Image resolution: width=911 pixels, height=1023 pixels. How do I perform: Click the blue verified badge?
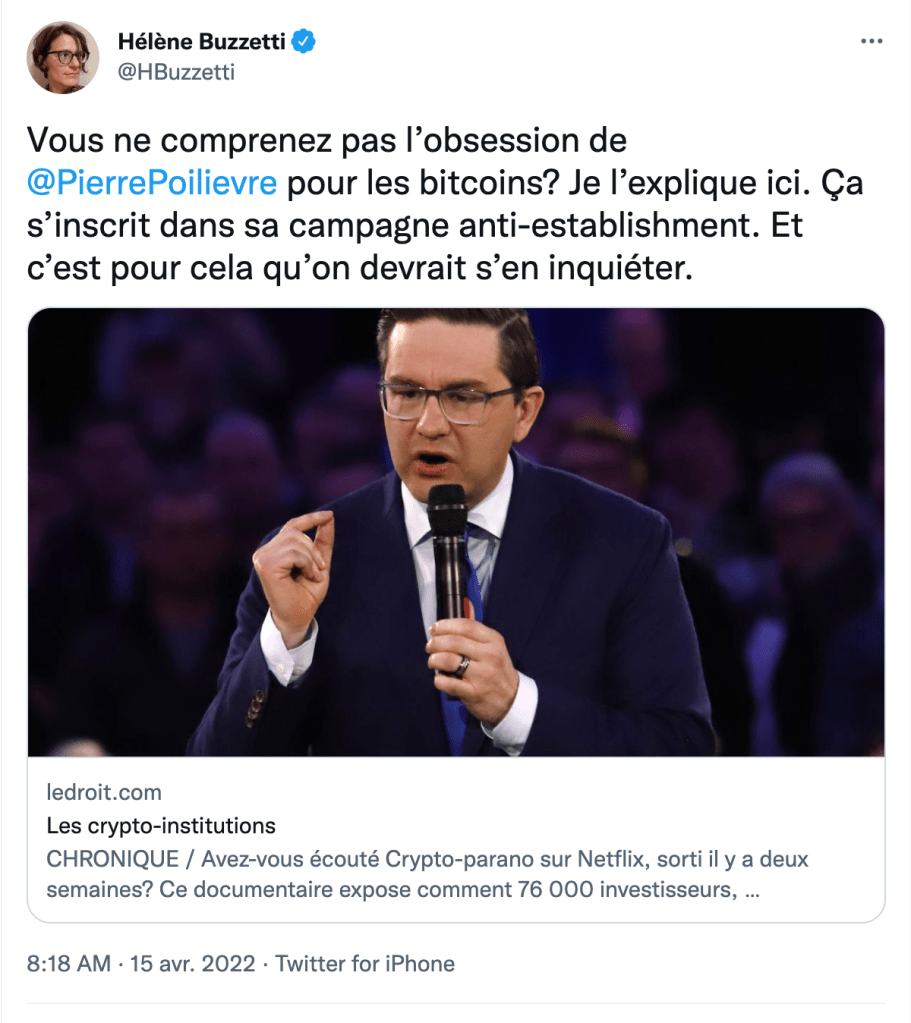coord(304,42)
